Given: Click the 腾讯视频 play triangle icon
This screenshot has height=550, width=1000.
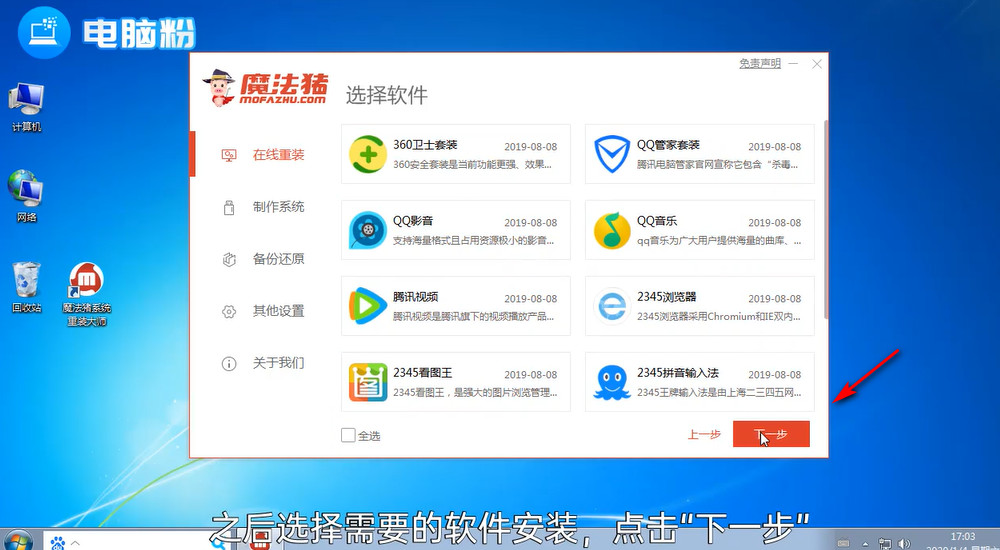Looking at the screenshot, I should point(368,306).
